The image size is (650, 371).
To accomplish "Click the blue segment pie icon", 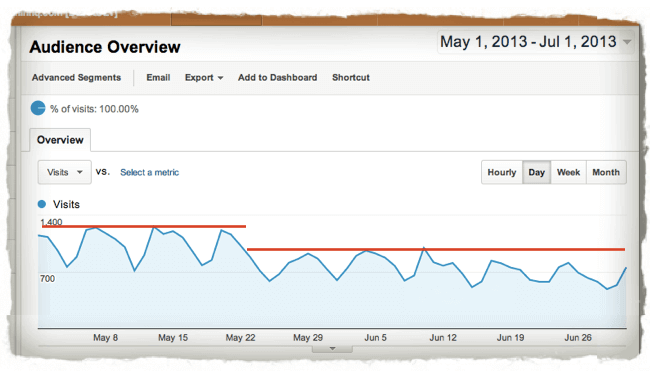I will [38, 108].
